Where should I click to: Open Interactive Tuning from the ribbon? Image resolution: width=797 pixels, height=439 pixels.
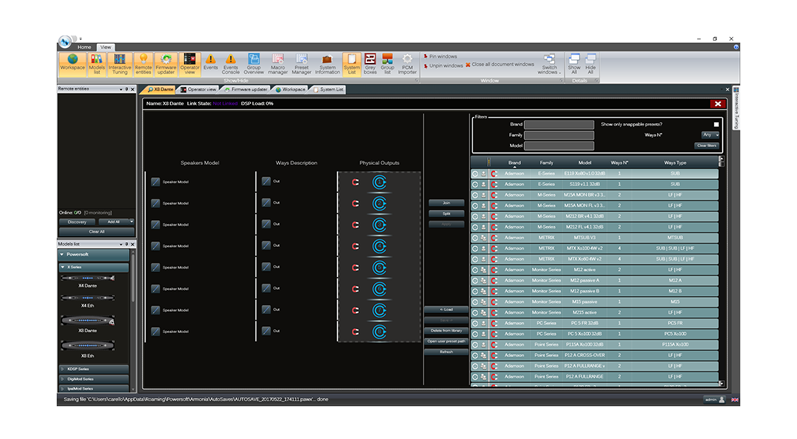(x=120, y=65)
